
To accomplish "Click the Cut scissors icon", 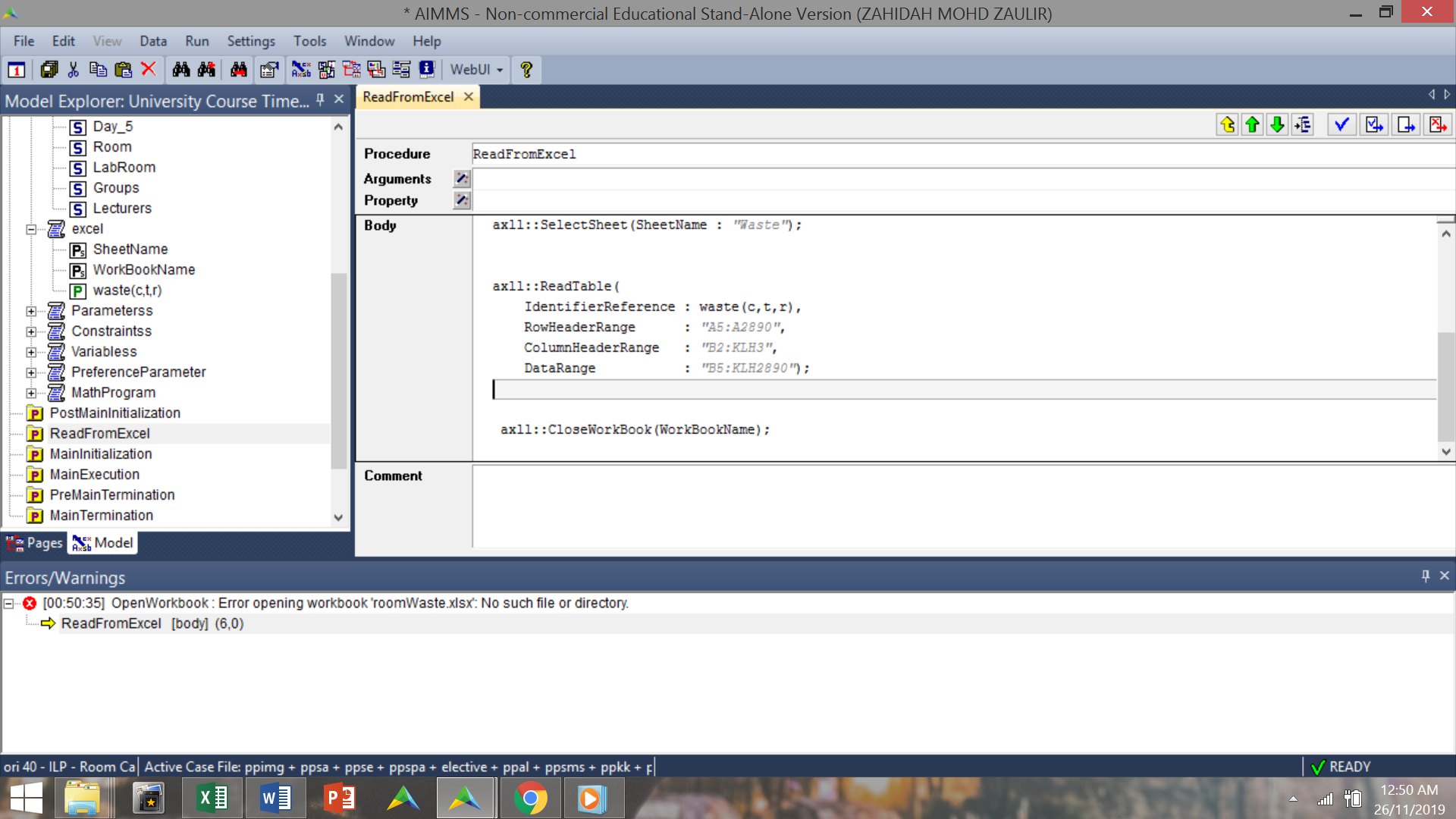I will pyautogui.click(x=74, y=70).
